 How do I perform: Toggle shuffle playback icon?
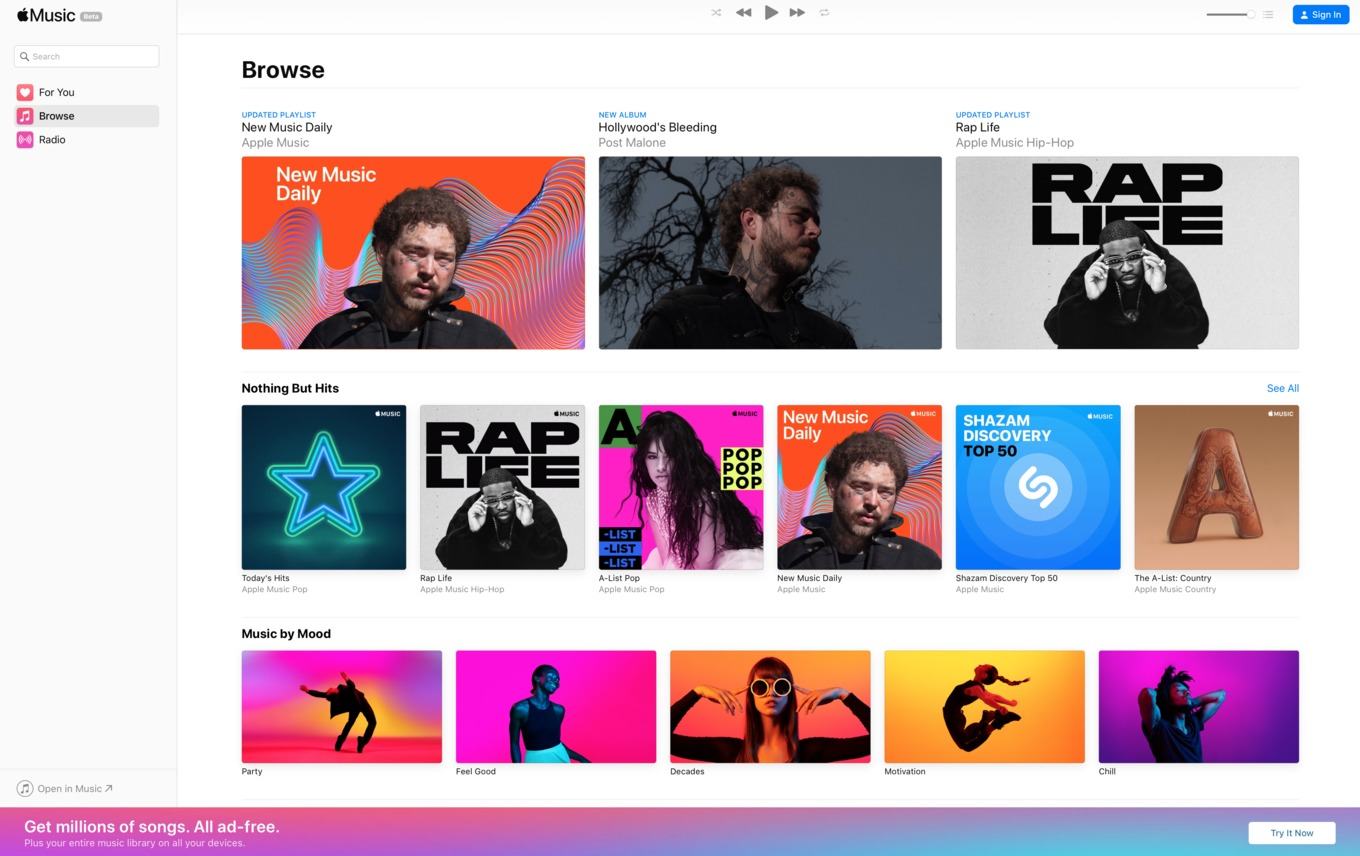[716, 13]
